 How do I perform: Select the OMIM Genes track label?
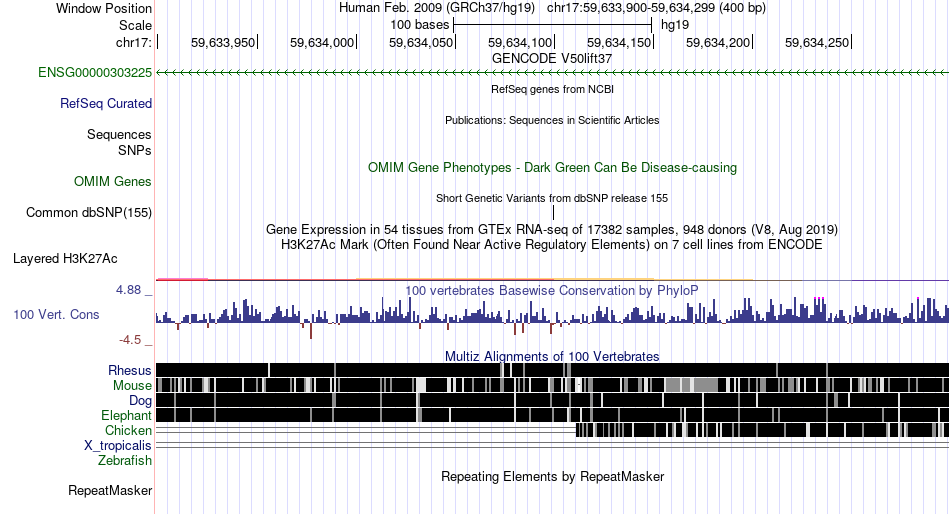click(x=112, y=181)
